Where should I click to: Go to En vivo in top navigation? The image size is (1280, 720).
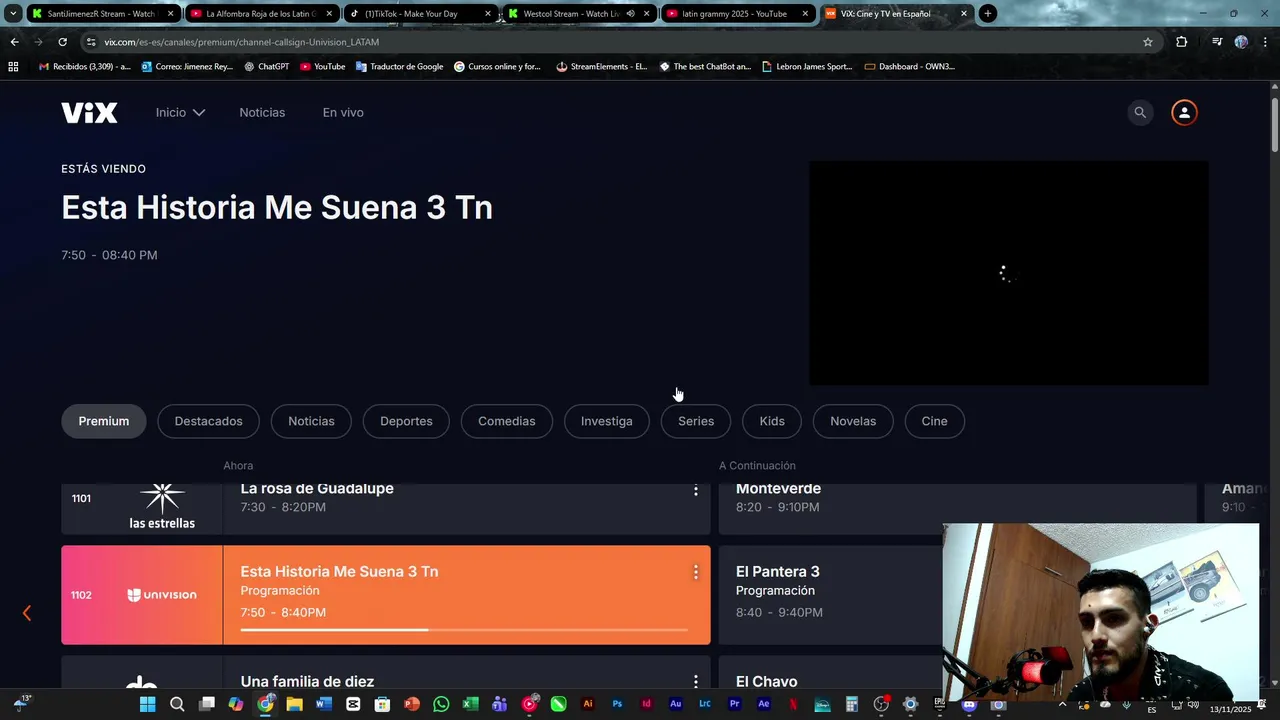coord(343,113)
